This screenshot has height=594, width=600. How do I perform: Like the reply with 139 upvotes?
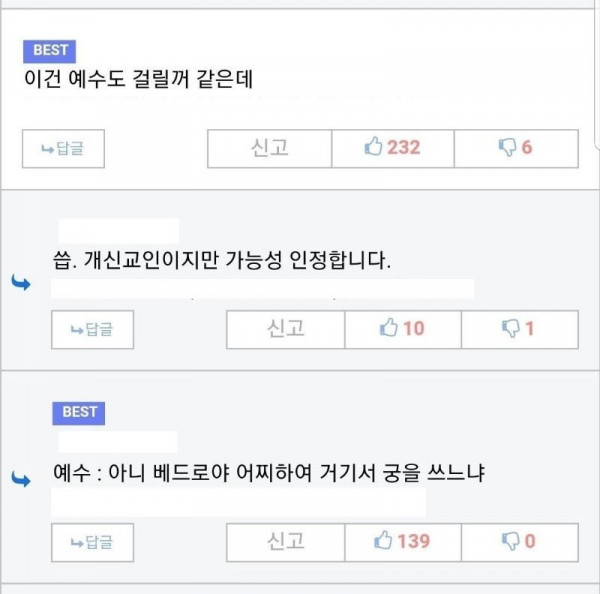click(403, 542)
